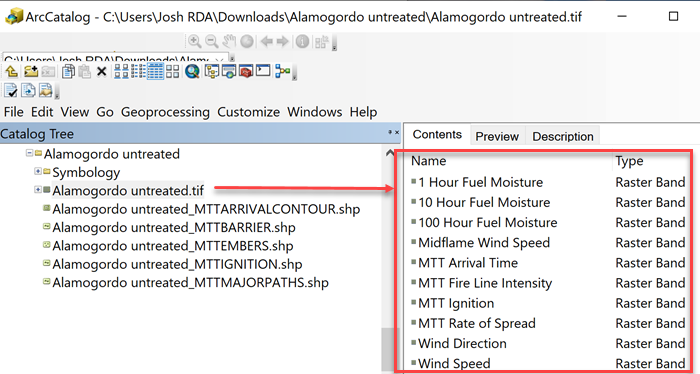The image size is (700, 374).
Task: Open the red ArcToolbox icon
Action: tap(246, 71)
